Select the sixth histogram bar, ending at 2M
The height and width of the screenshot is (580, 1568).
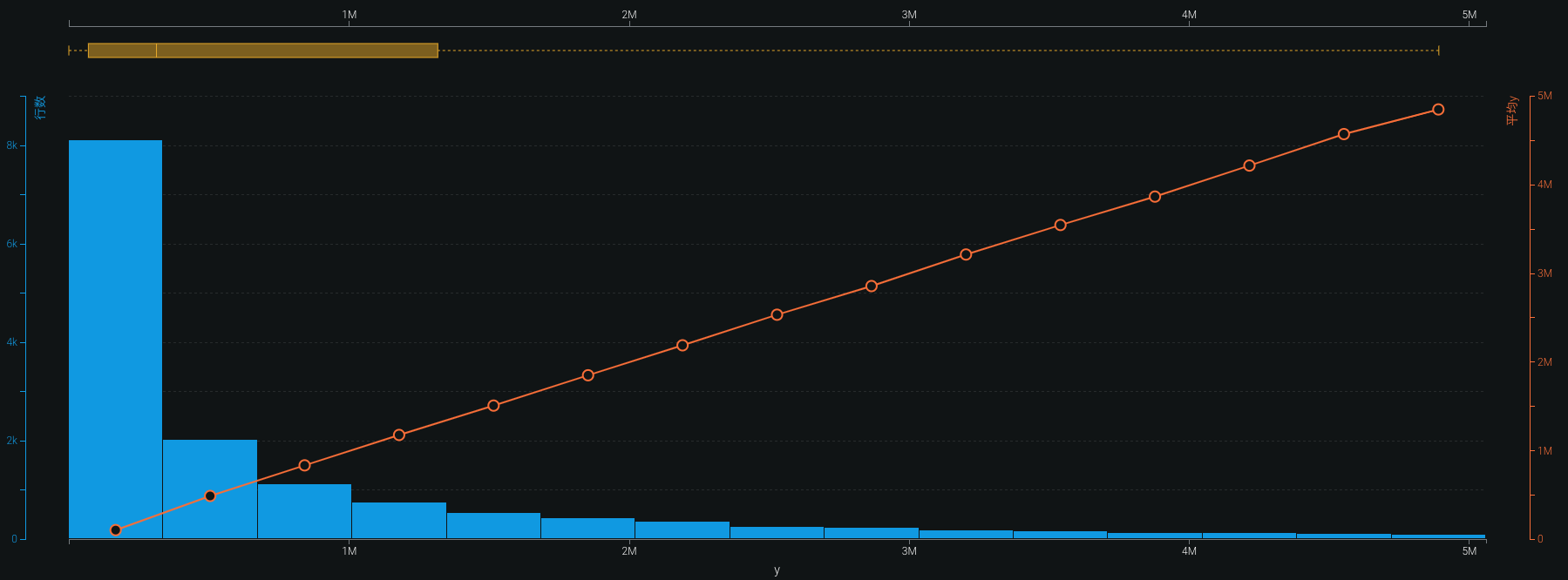[x=587, y=529]
